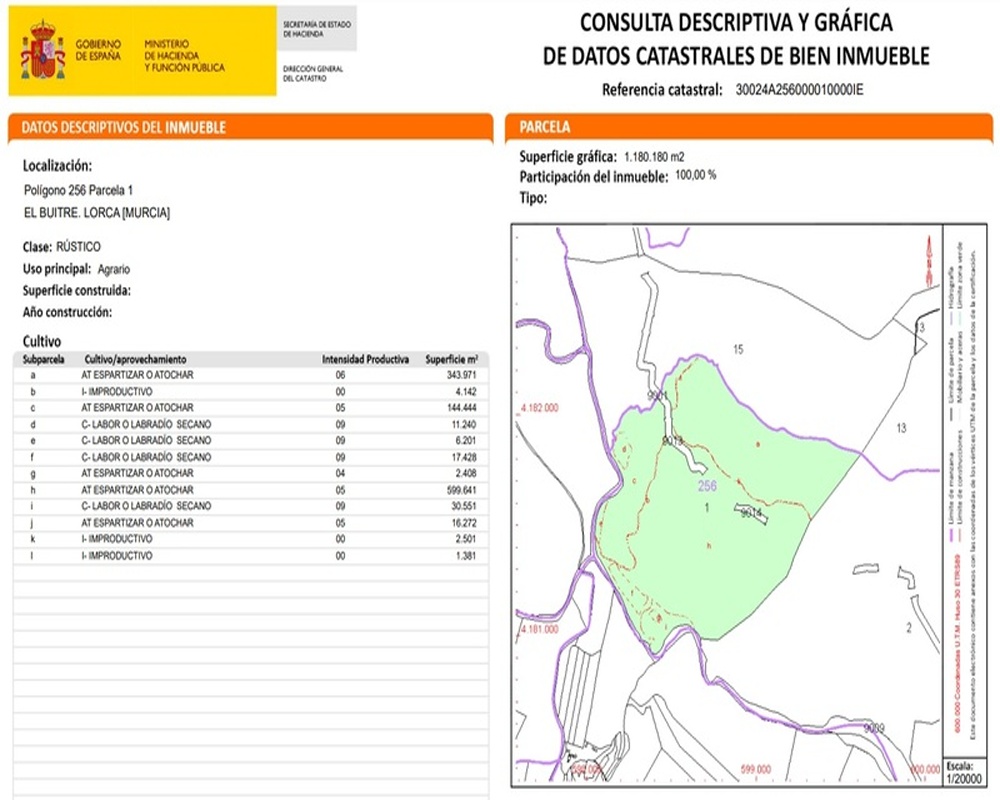The width and height of the screenshot is (1000, 800).
Task: Click the "Superficie m²" column header
Action: point(452,360)
